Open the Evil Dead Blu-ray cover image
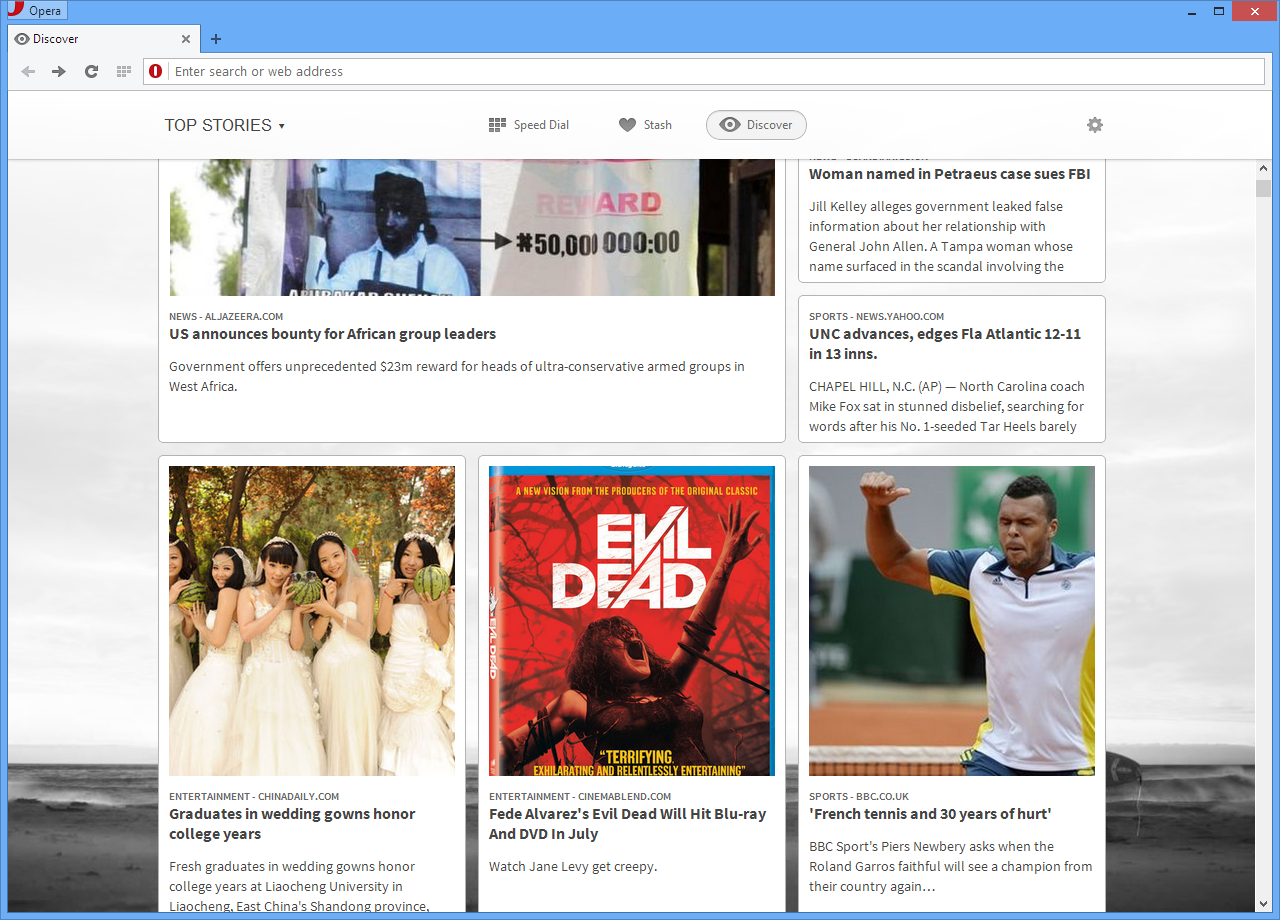 click(x=632, y=621)
